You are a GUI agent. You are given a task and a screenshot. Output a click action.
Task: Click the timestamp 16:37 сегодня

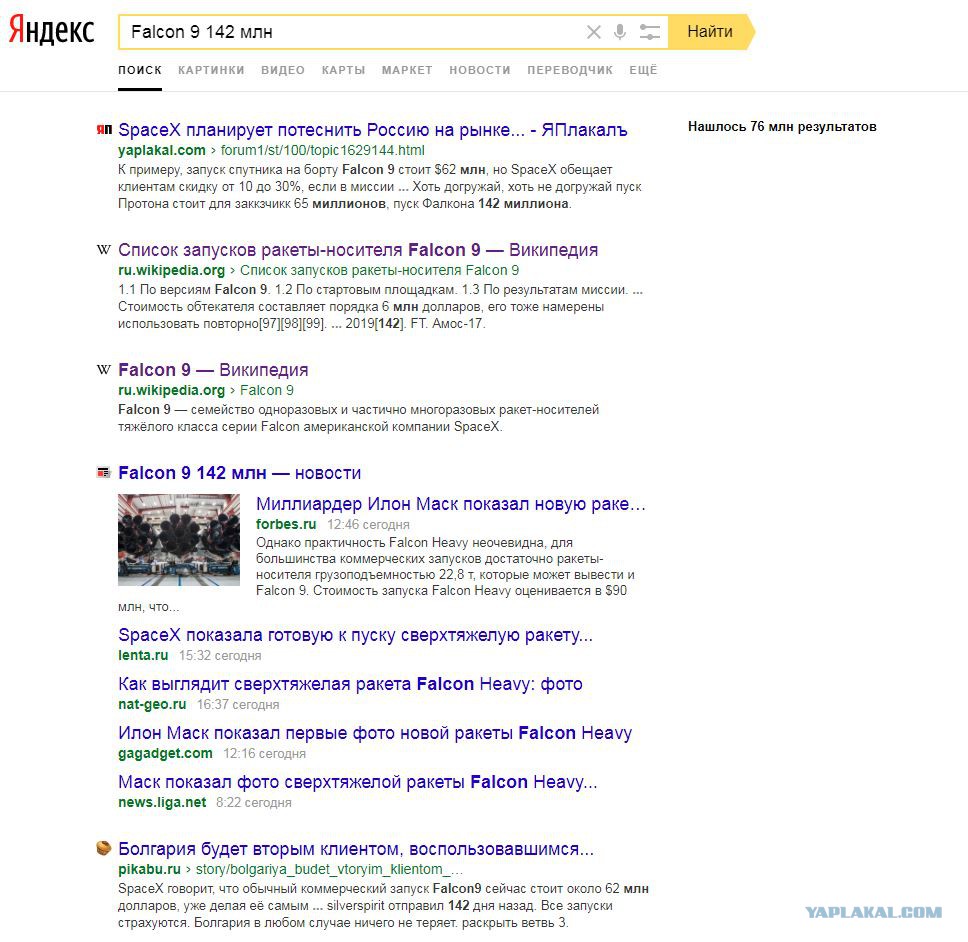238,704
